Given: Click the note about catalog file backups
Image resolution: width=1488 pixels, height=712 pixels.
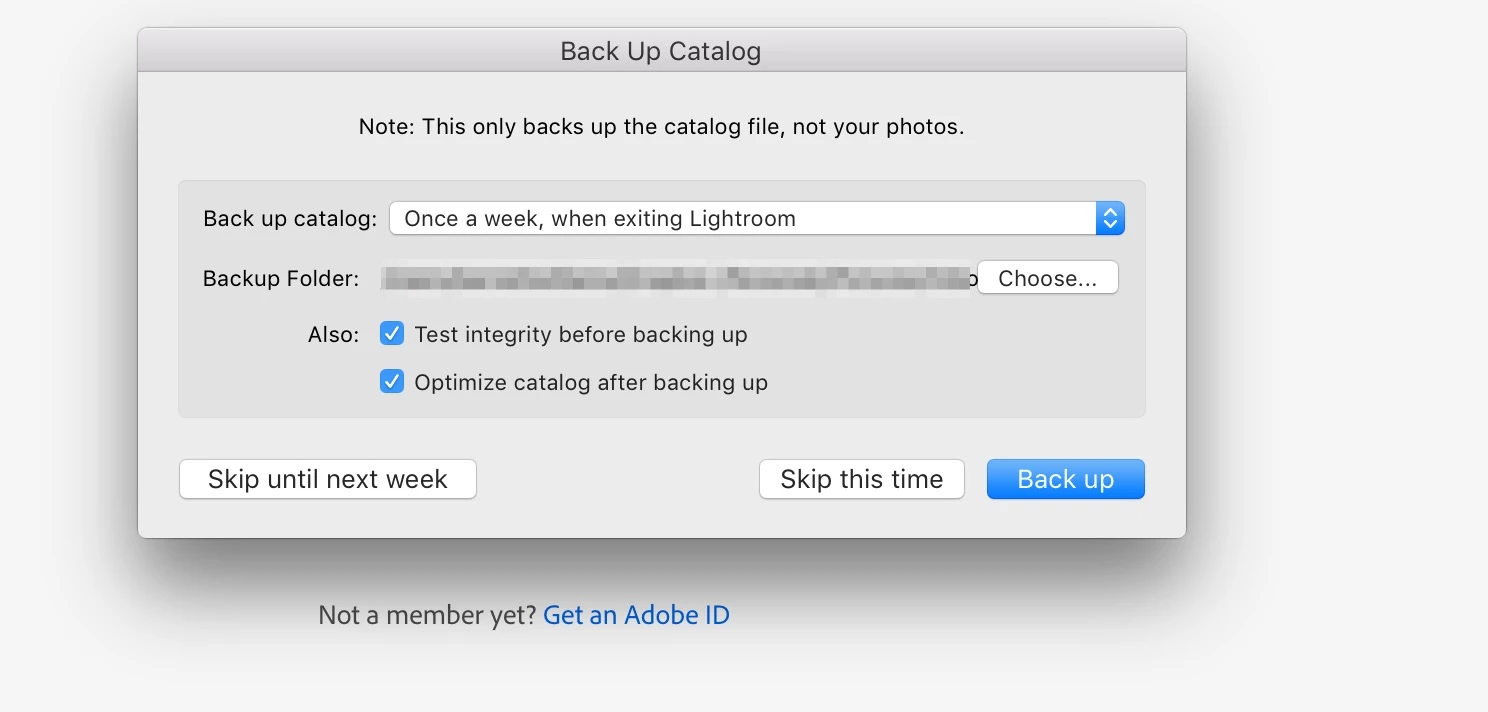Looking at the screenshot, I should [661, 127].
